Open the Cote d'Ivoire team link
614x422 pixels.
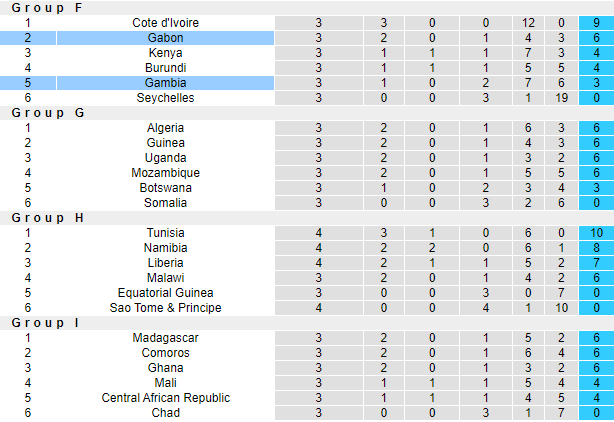click(x=165, y=23)
